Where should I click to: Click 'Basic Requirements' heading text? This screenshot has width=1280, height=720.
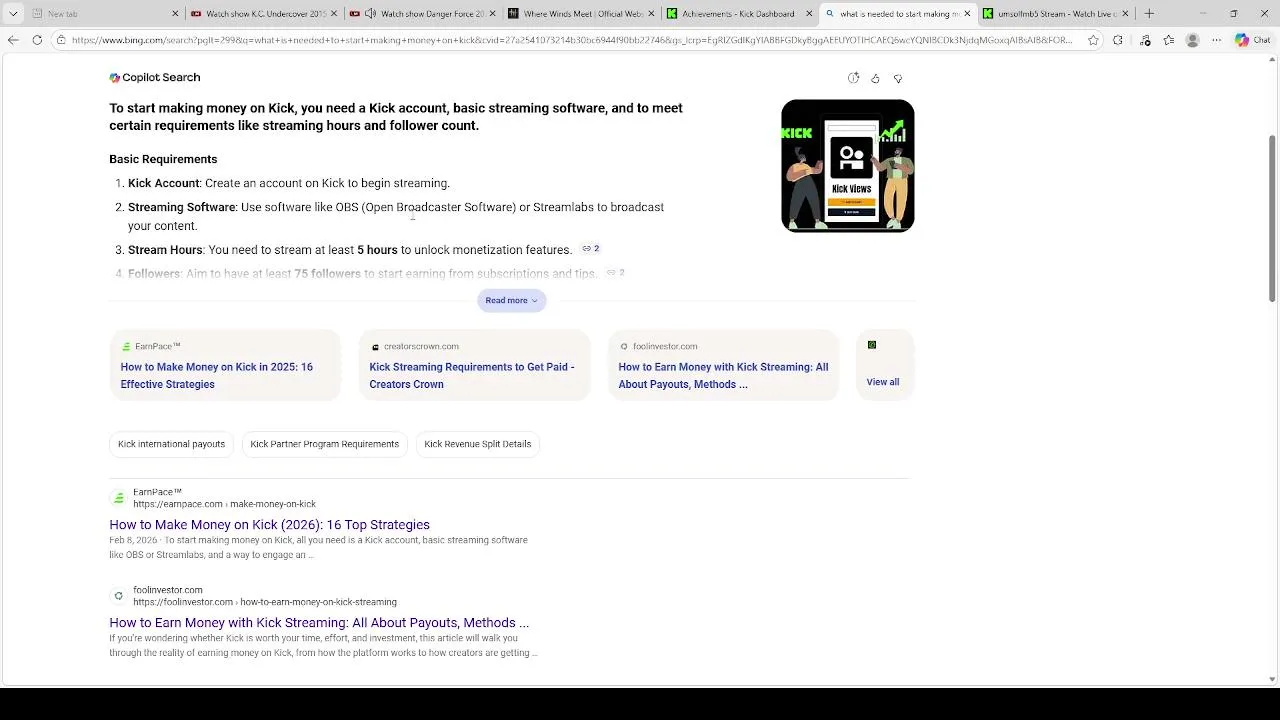pyautogui.click(x=163, y=159)
